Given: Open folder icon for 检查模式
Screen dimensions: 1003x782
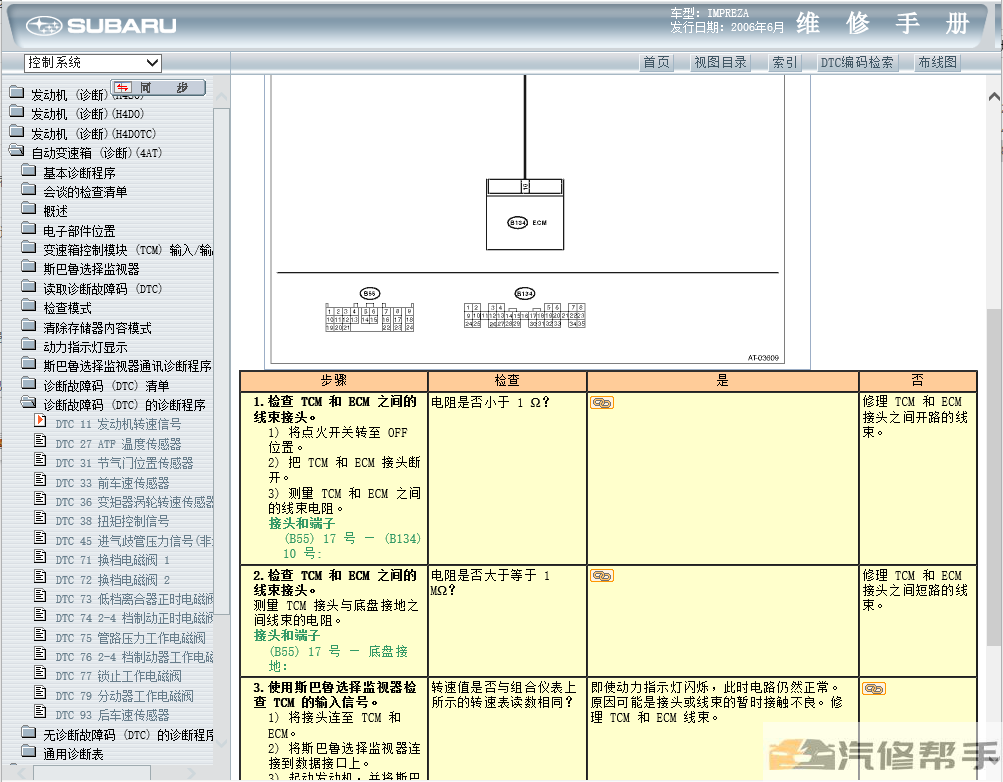Looking at the screenshot, I should (28, 306).
